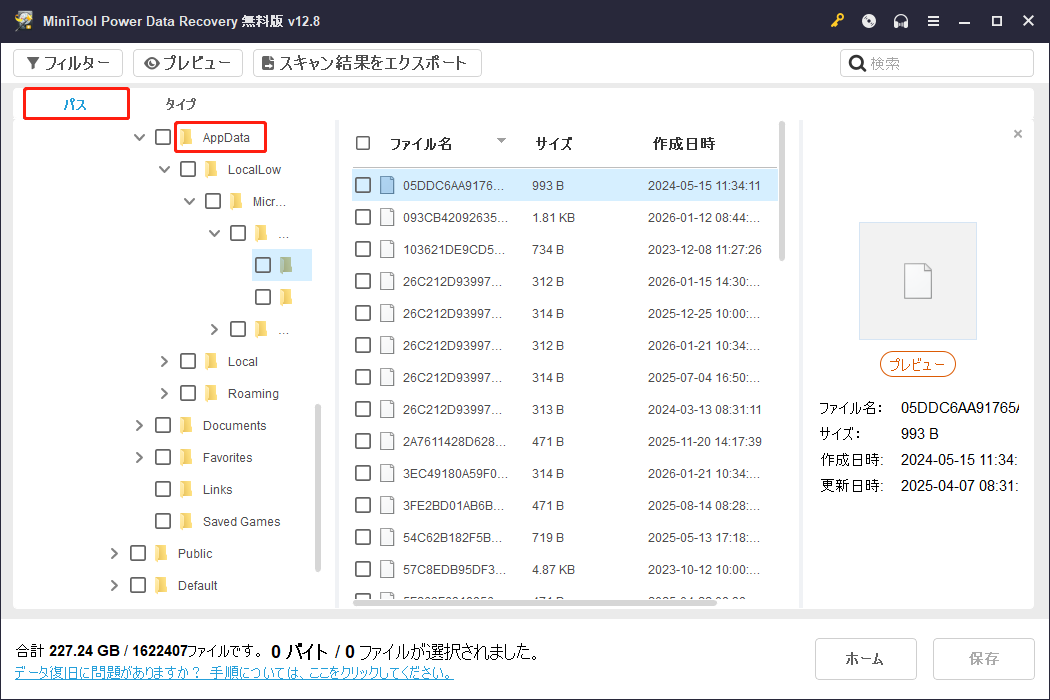The width and height of the screenshot is (1050, 700).
Task: Click the magnifier icon in search box
Action: tap(857, 62)
